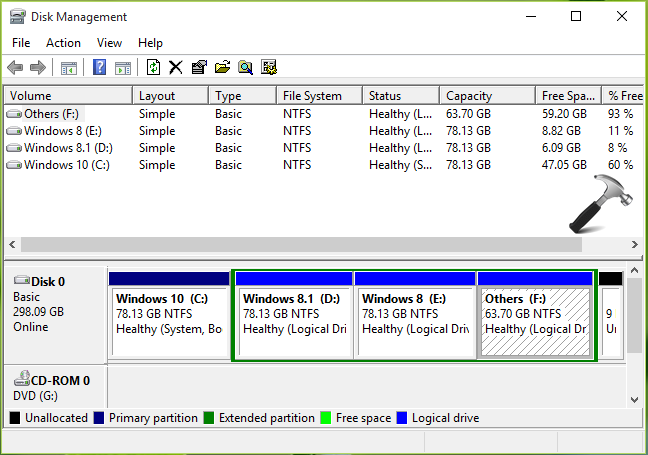Click the dark blue Primary partition swatch

coord(99,418)
